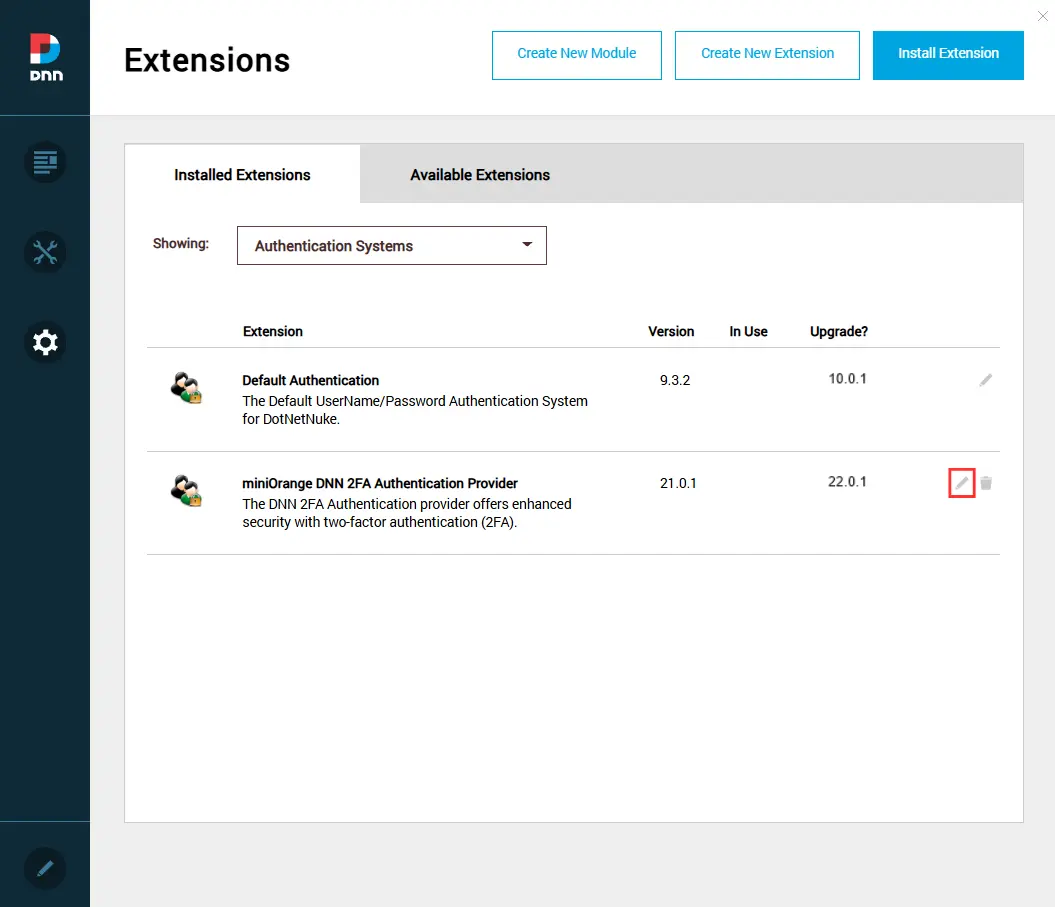Viewport: 1055px width, 907px height.
Task: Switch to the Installed Extensions tab
Action: pyautogui.click(x=242, y=174)
